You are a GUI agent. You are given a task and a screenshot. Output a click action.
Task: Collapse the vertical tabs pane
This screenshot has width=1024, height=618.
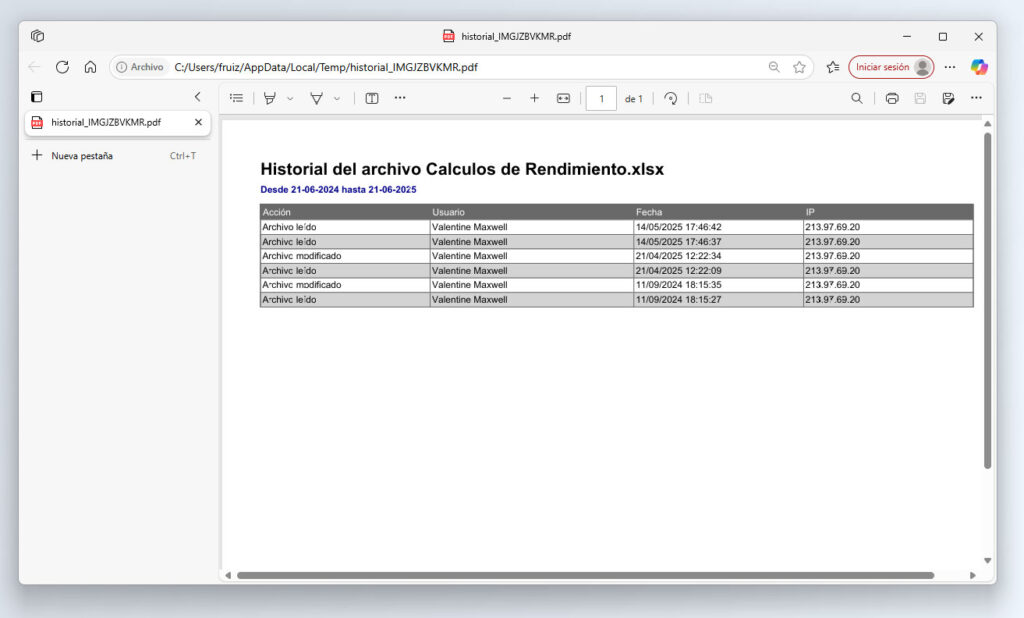click(x=197, y=97)
